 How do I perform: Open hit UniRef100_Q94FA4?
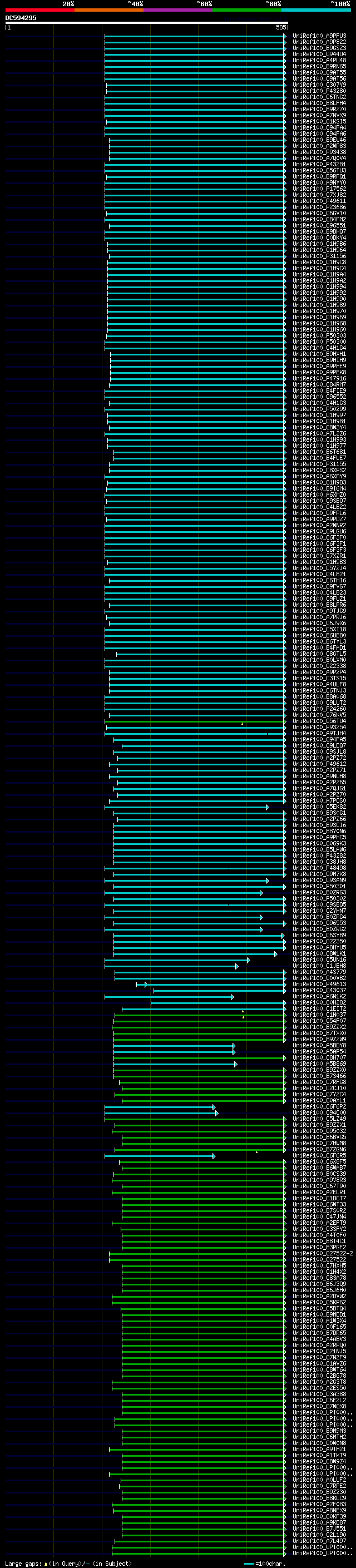(319, 128)
